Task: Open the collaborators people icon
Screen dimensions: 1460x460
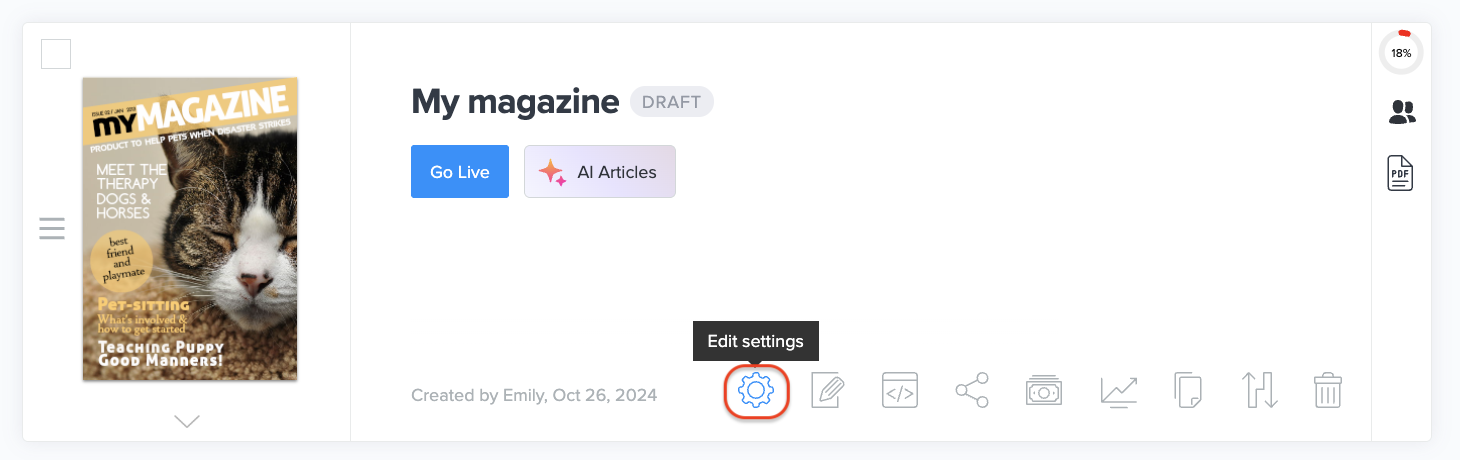Action: coord(1402,113)
